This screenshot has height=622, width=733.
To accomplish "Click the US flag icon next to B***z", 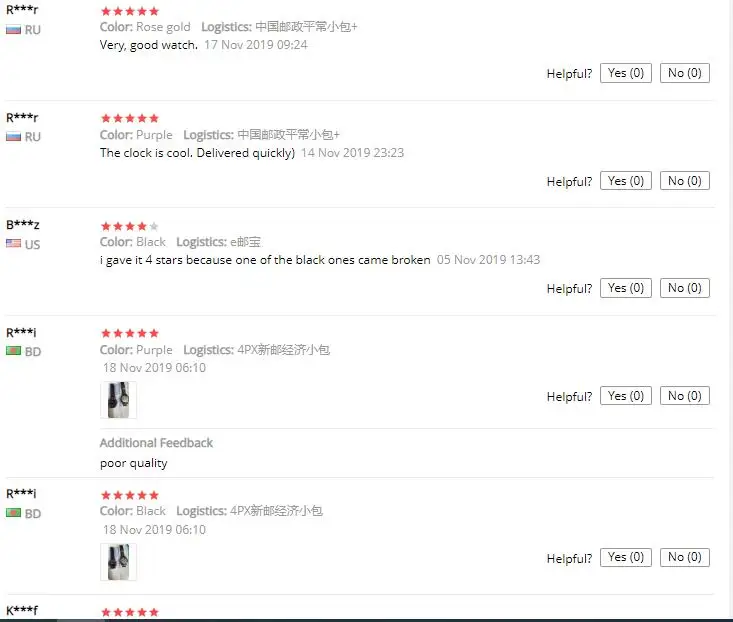I will (x=13, y=243).
